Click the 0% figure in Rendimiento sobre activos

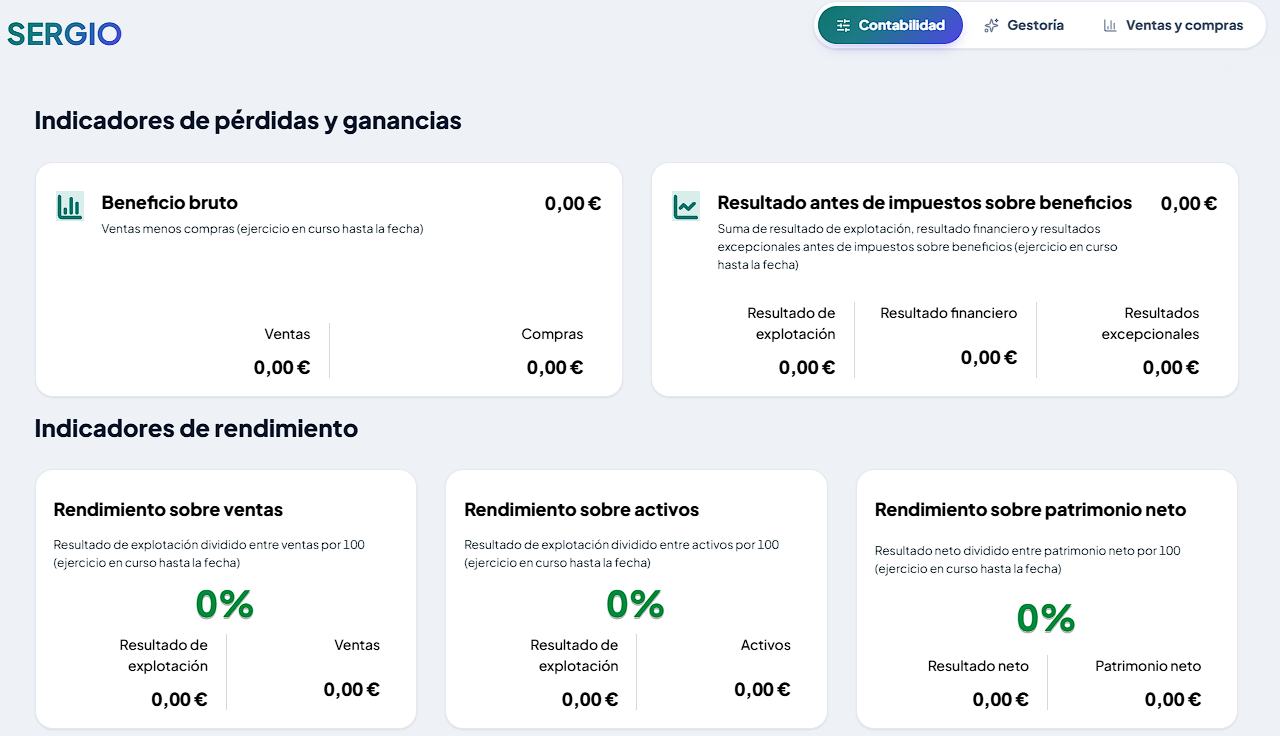click(x=636, y=604)
